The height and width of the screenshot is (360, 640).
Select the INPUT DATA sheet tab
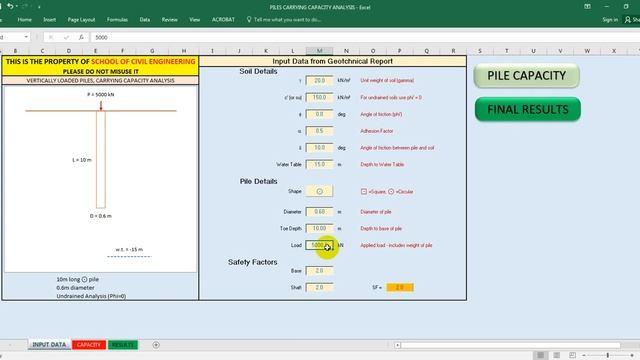49,345
